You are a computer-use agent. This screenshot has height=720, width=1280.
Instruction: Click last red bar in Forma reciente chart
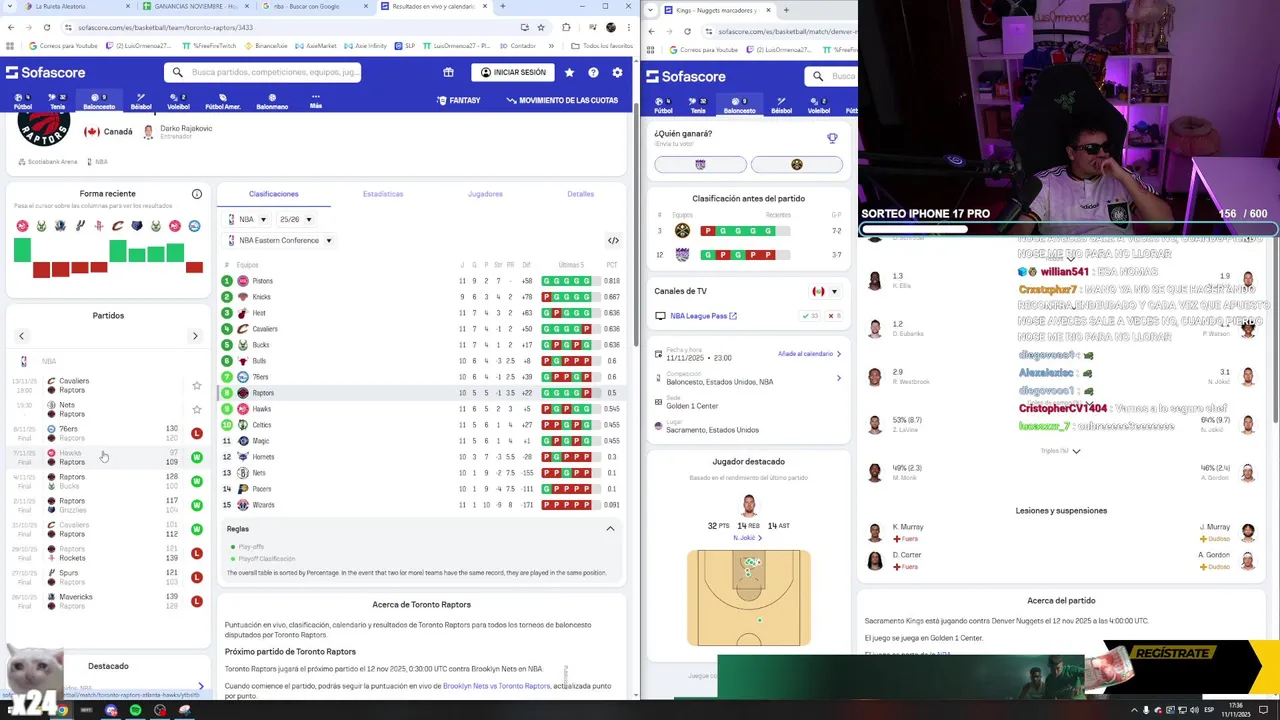pos(194,267)
